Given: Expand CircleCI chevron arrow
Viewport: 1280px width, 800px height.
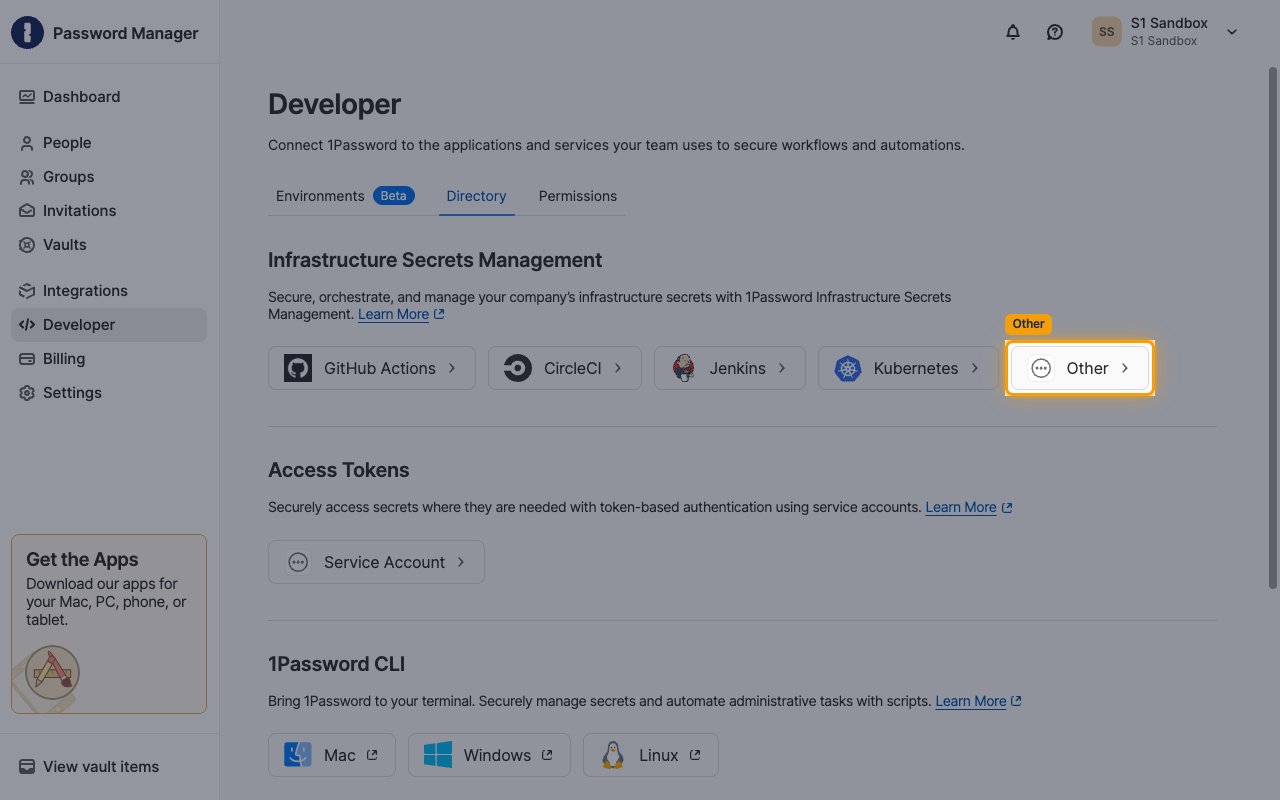Looking at the screenshot, I should click(618, 368).
